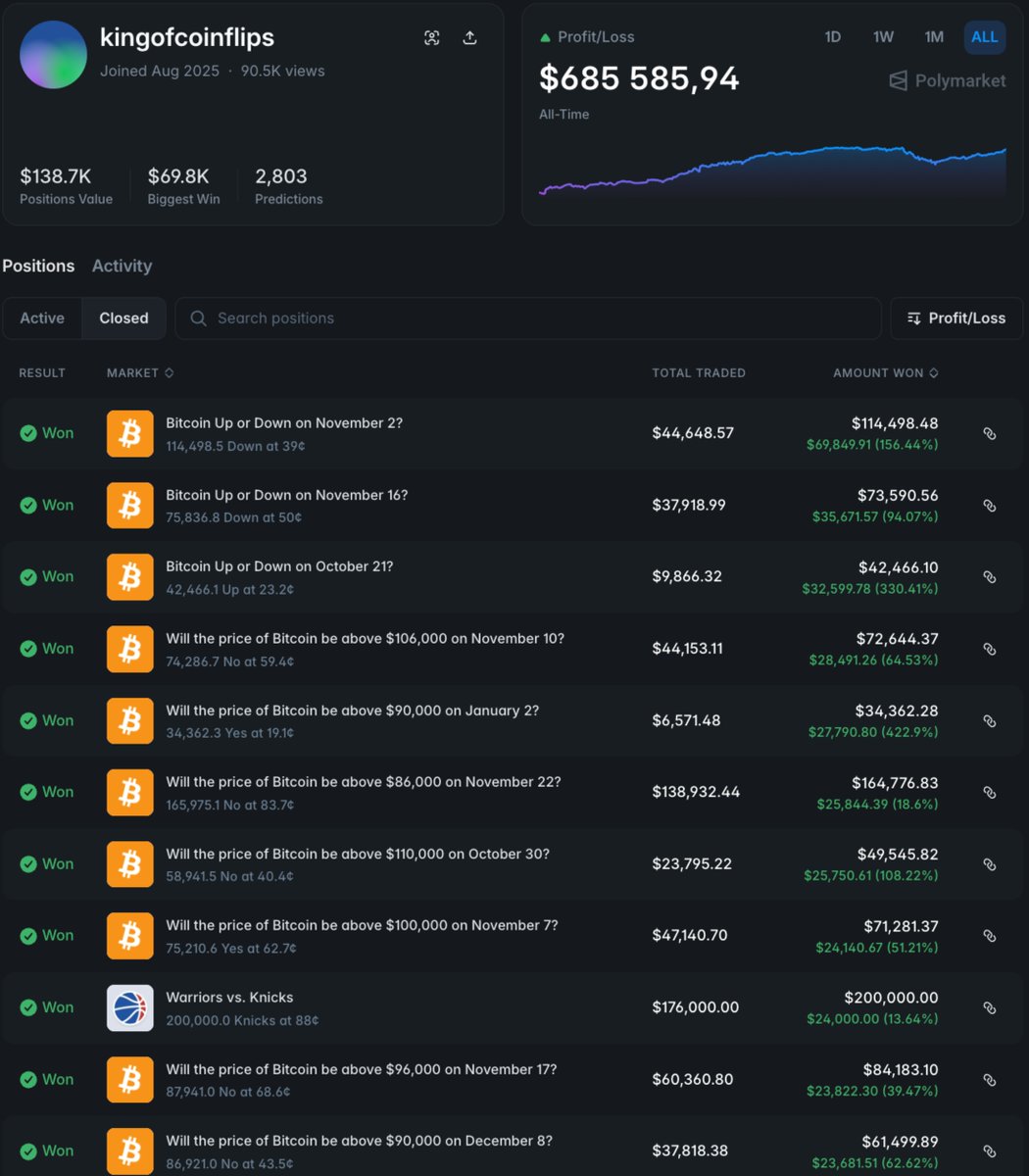
Task: Open 'Bitcoin Up or Down on November 2?' market
Action: tap(284, 423)
